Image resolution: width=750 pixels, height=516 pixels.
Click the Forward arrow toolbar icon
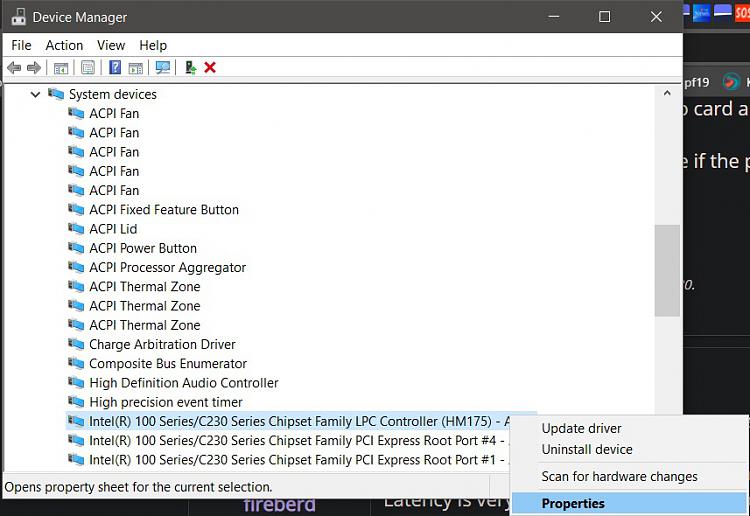click(x=34, y=68)
